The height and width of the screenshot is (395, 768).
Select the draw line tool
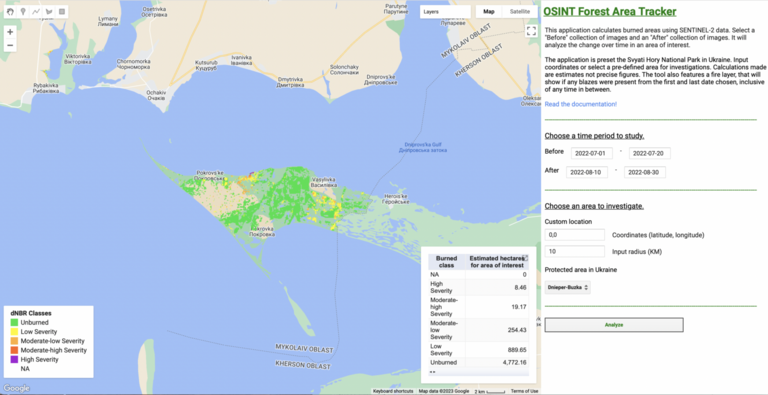click(x=36, y=12)
